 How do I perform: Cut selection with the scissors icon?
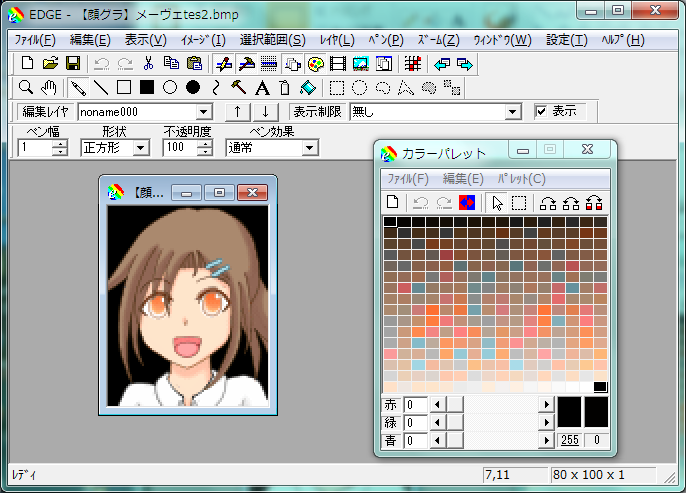pyautogui.click(x=149, y=64)
